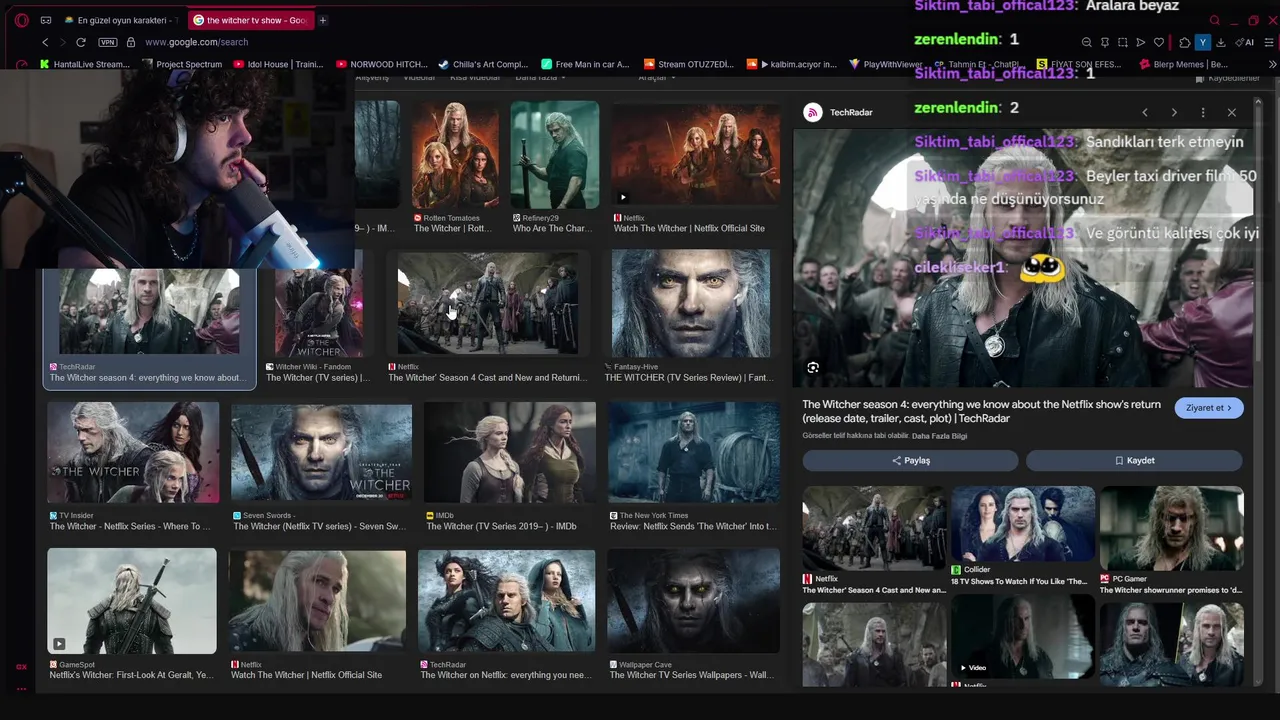Click the snapshot capture icon
The width and height of the screenshot is (1280, 720).
(1123, 42)
